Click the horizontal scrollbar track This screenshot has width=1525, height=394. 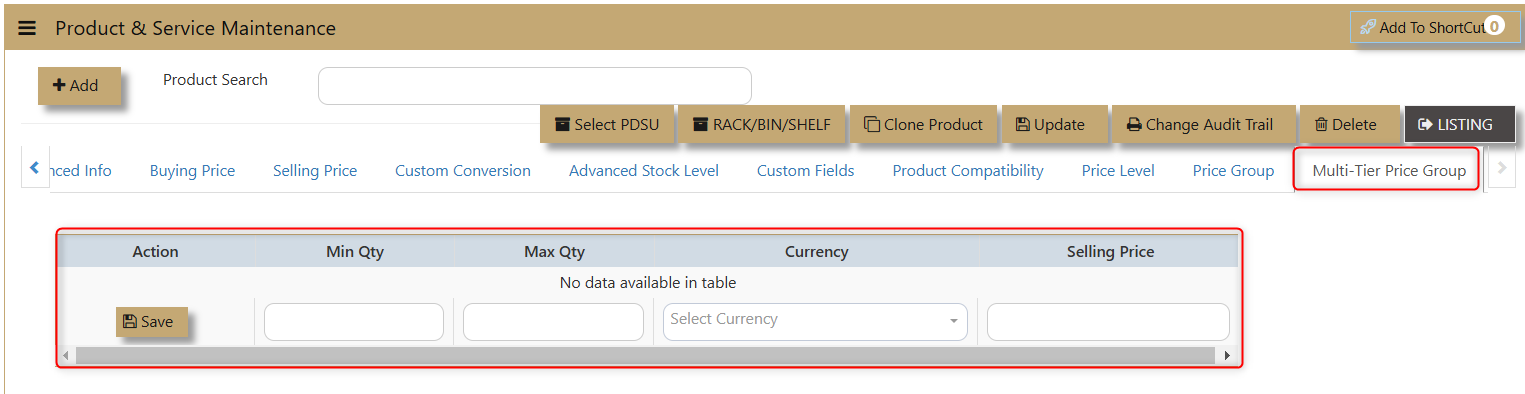(x=647, y=355)
